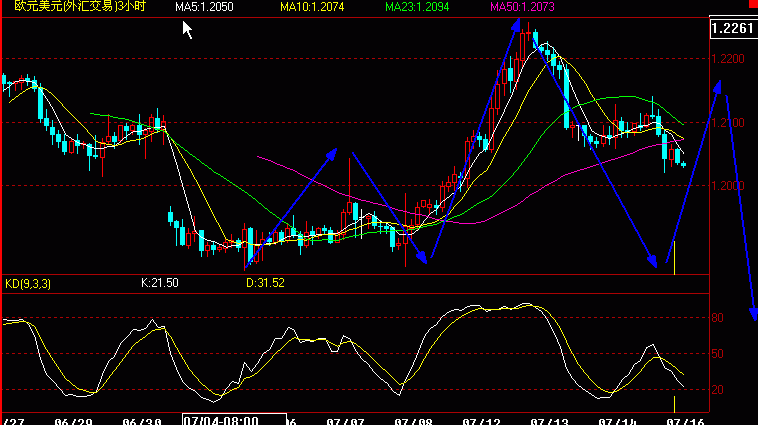Viewport: 758px width, 425px height.
Task: Select the MA5:1.2050 indicator label
Action: (x=204, y=7)
